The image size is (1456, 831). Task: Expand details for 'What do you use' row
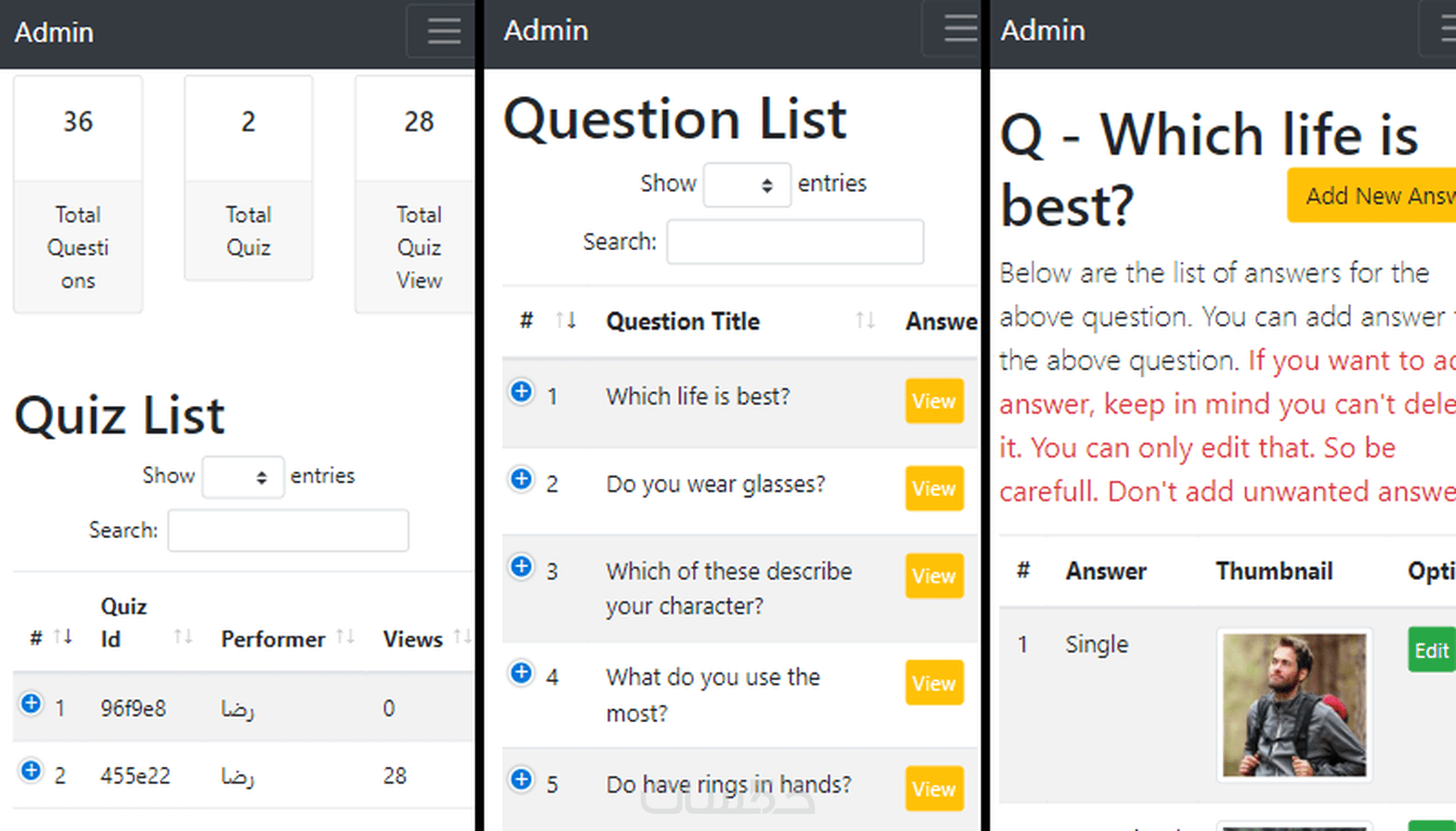tap(522, 673)
